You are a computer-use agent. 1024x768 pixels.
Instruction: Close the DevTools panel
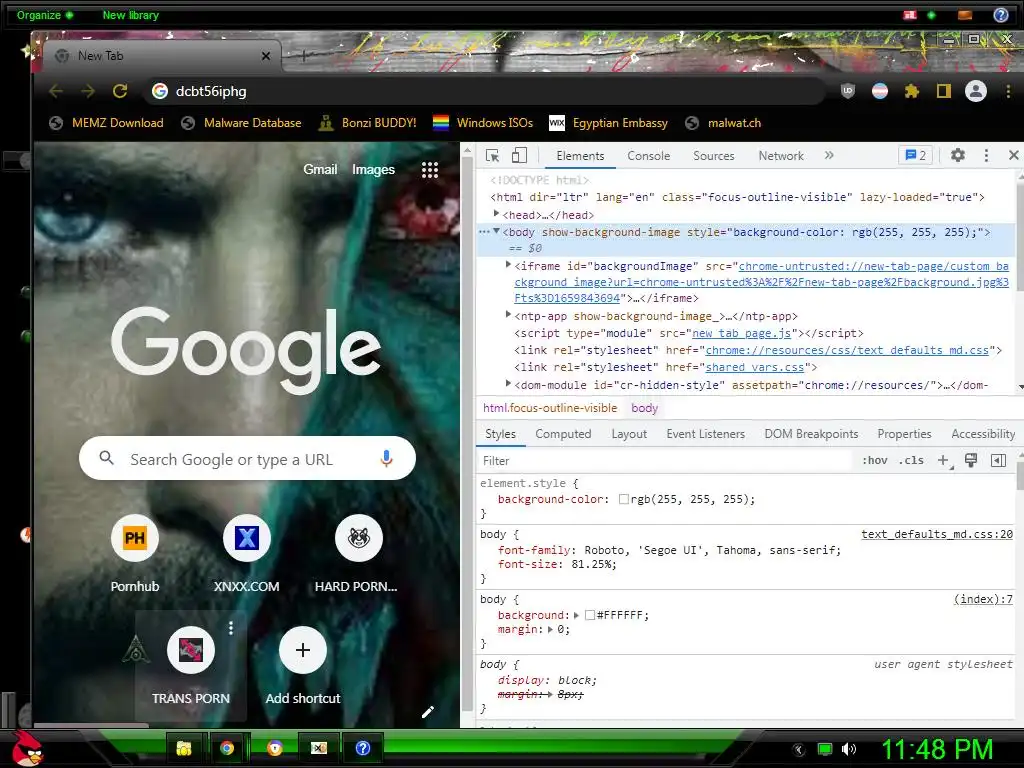[1014, 155]
